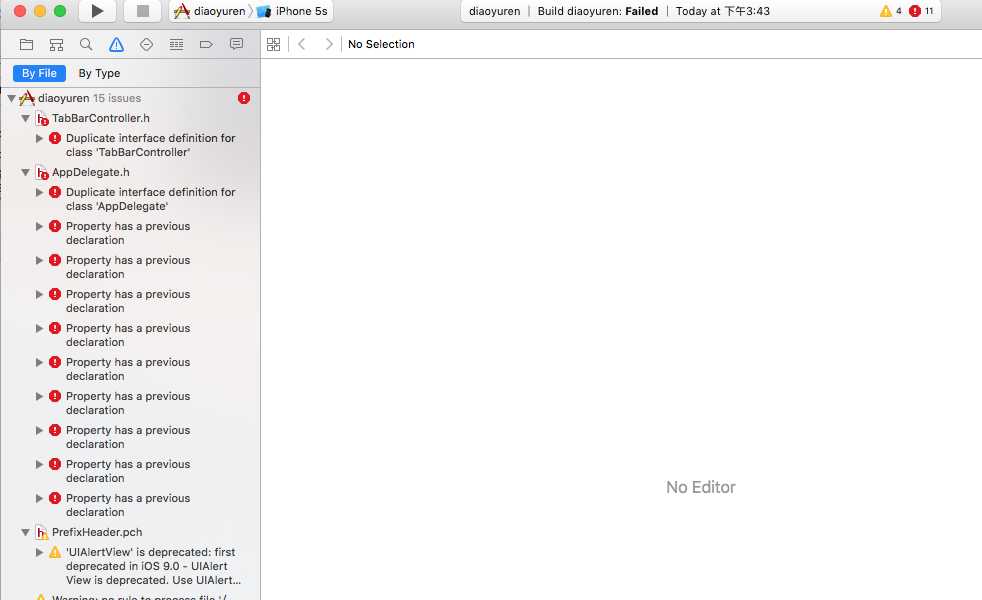Image resolution: width=982 pixels, height=600 pixels.
Task: Choose the iPhone 5s destination device
Action: (x=292, y=11)
